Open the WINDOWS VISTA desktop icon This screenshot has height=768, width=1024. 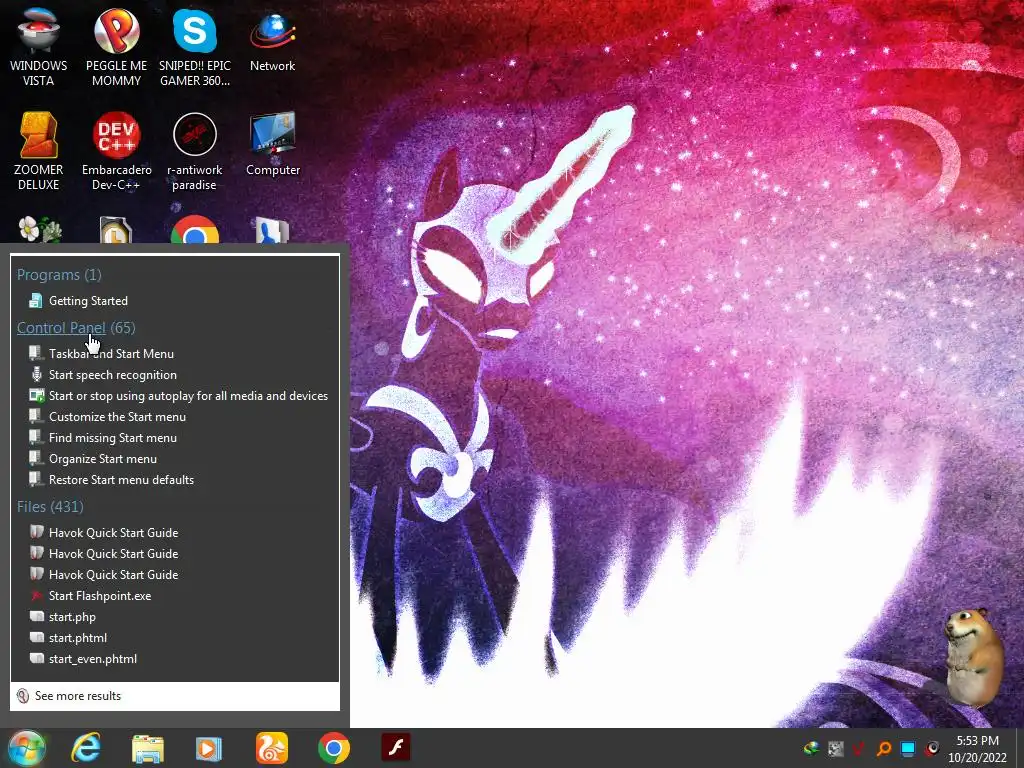(x=39, y=46)
